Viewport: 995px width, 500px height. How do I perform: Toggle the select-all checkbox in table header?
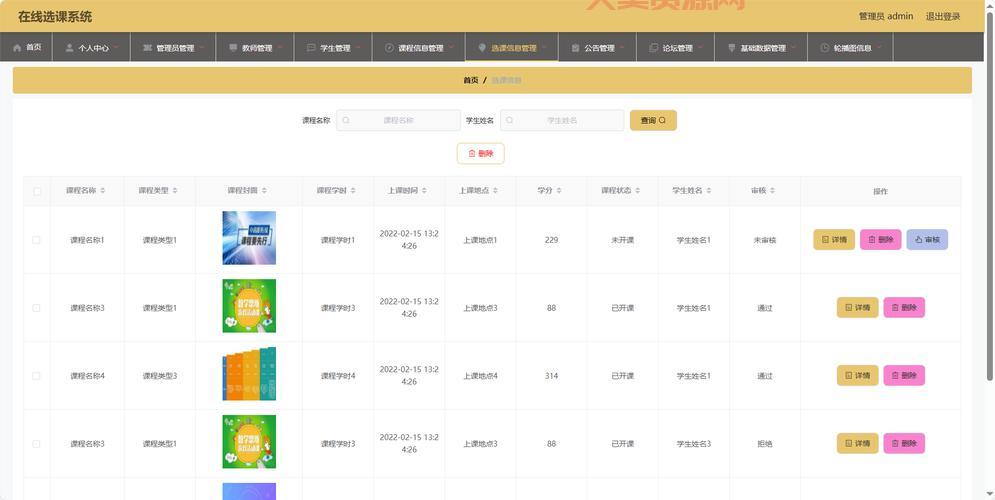pos(37,191)
